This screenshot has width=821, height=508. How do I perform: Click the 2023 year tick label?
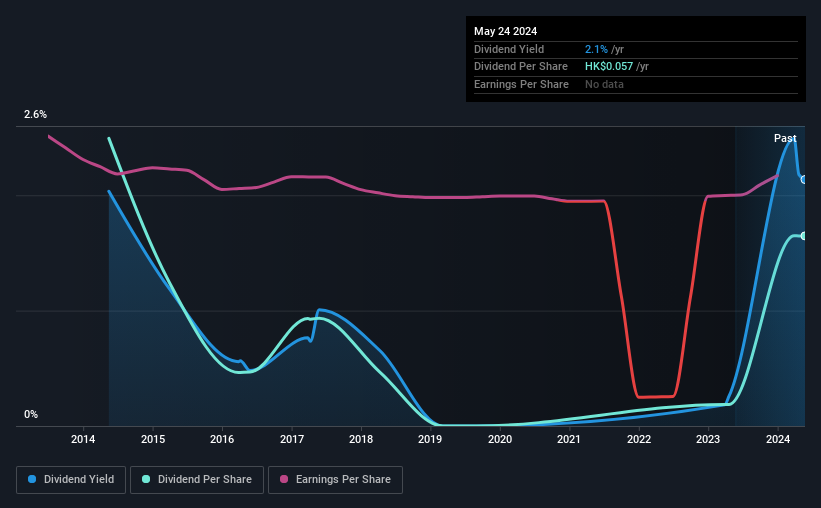709,440
